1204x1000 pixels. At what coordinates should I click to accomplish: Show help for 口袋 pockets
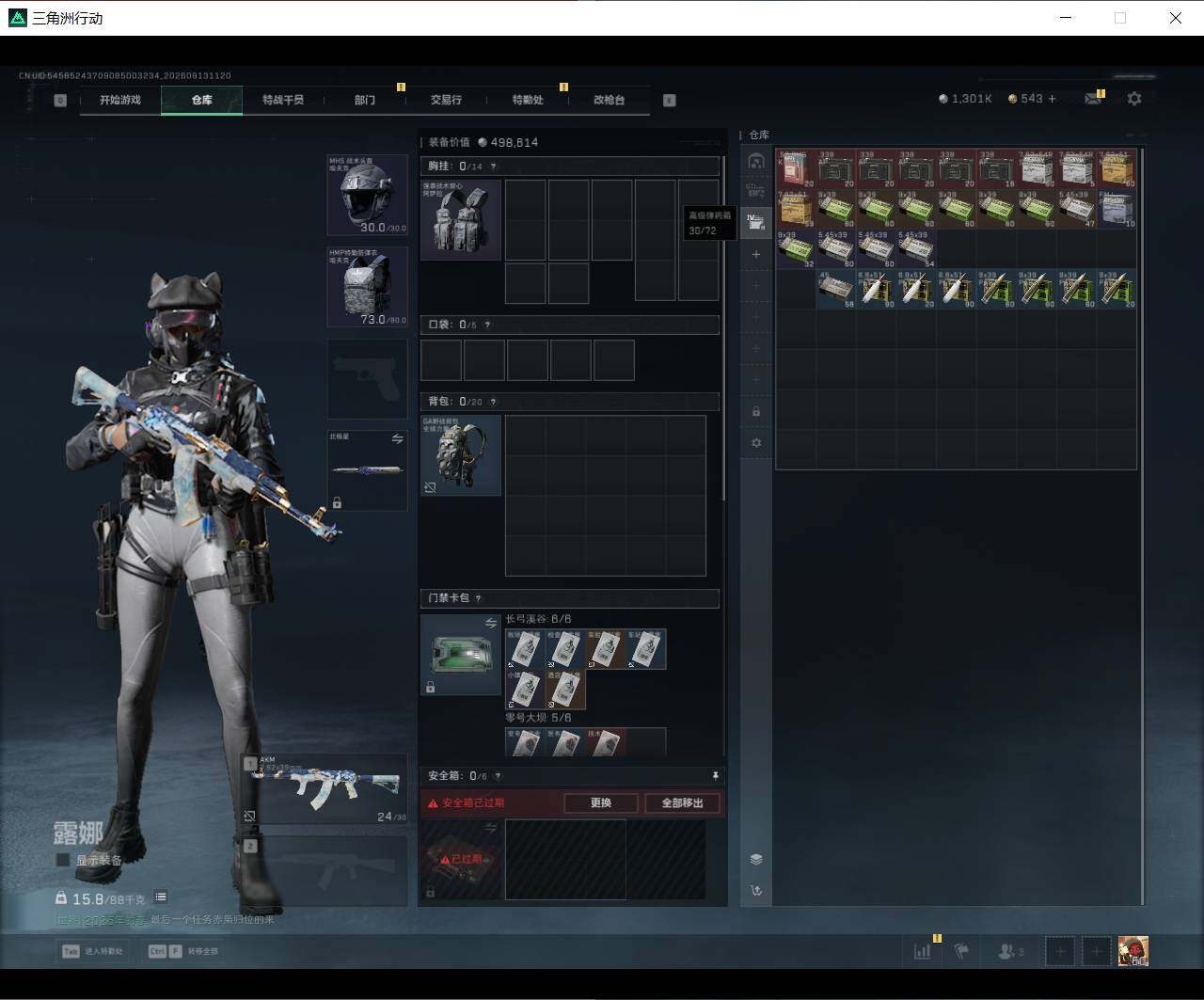[486, 325]
